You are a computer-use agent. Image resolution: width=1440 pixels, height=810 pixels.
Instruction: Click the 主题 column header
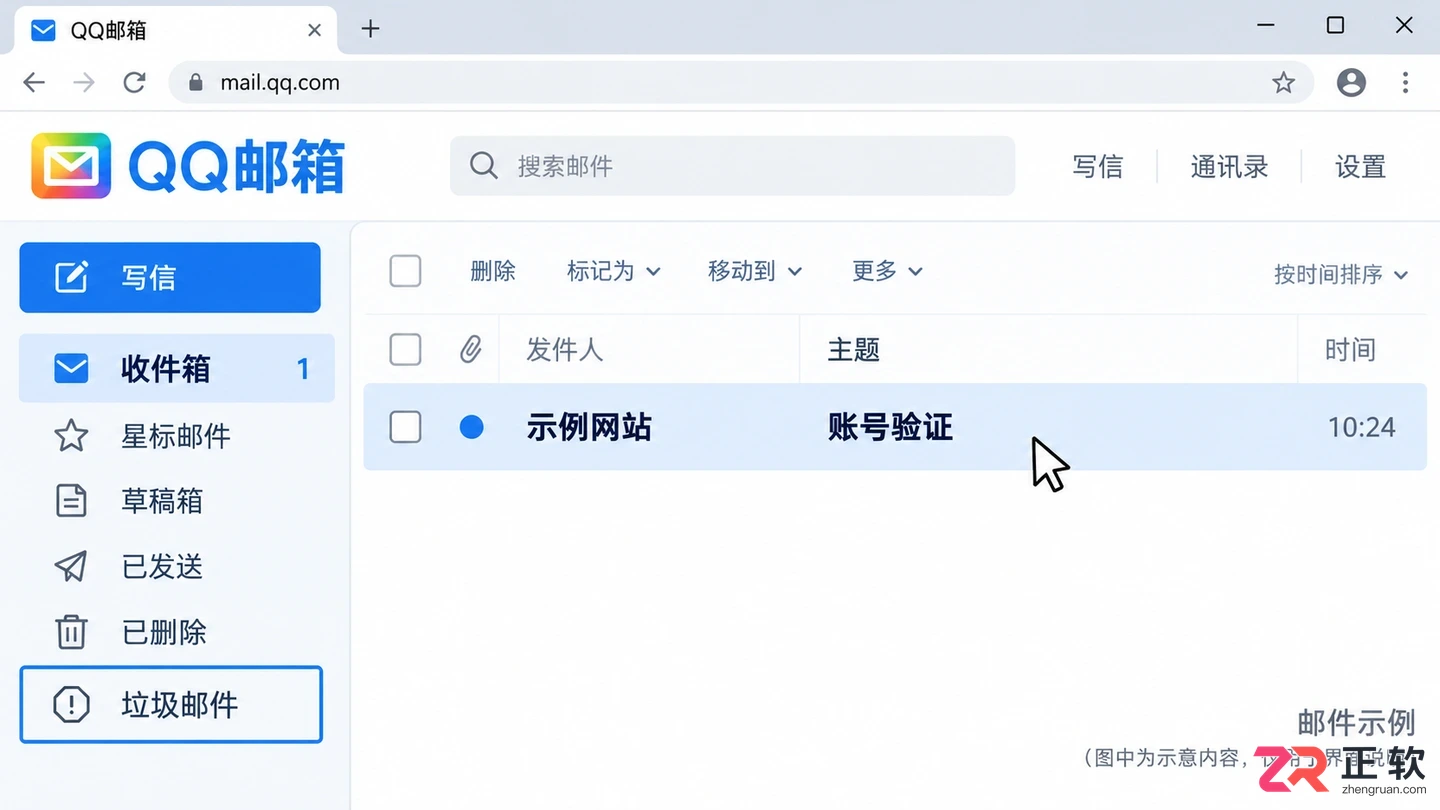click(854, 350)
